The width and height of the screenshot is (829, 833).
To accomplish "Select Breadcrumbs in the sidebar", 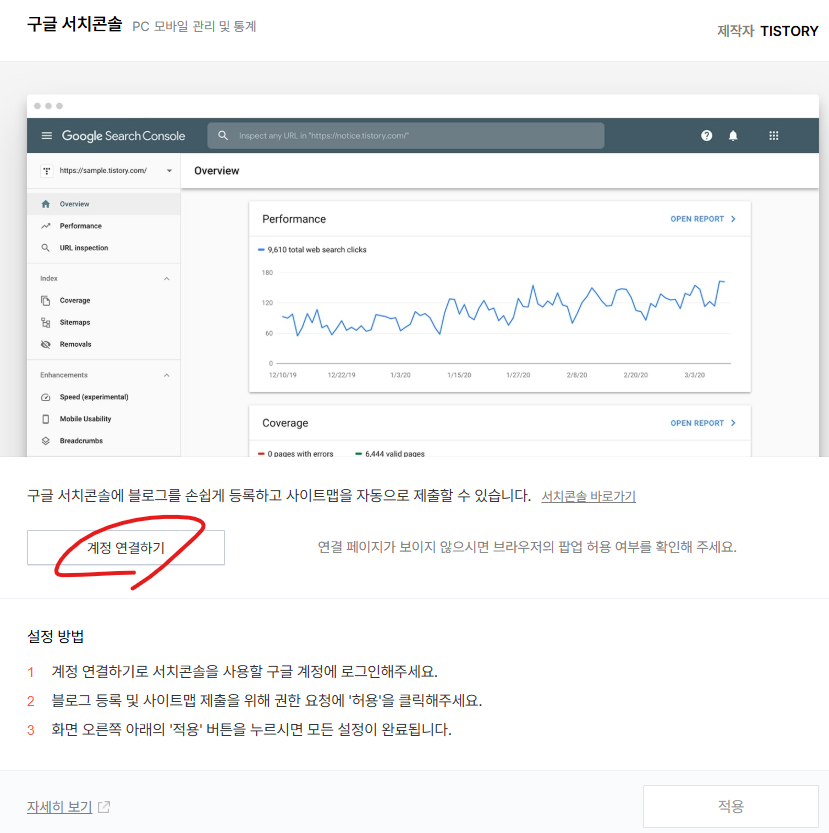I will [104, 440].
